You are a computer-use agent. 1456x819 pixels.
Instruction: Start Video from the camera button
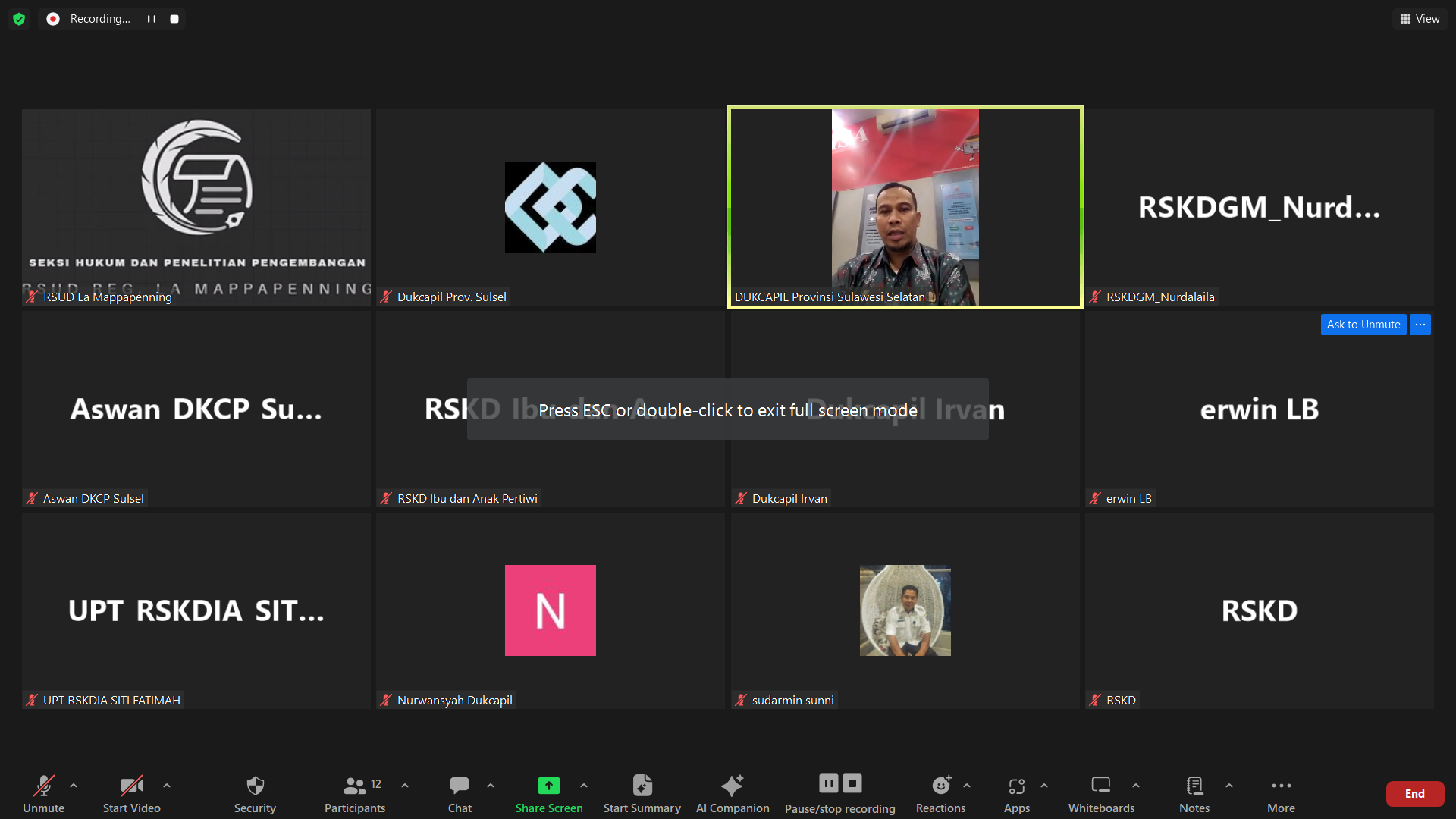(x=132, y=793)
